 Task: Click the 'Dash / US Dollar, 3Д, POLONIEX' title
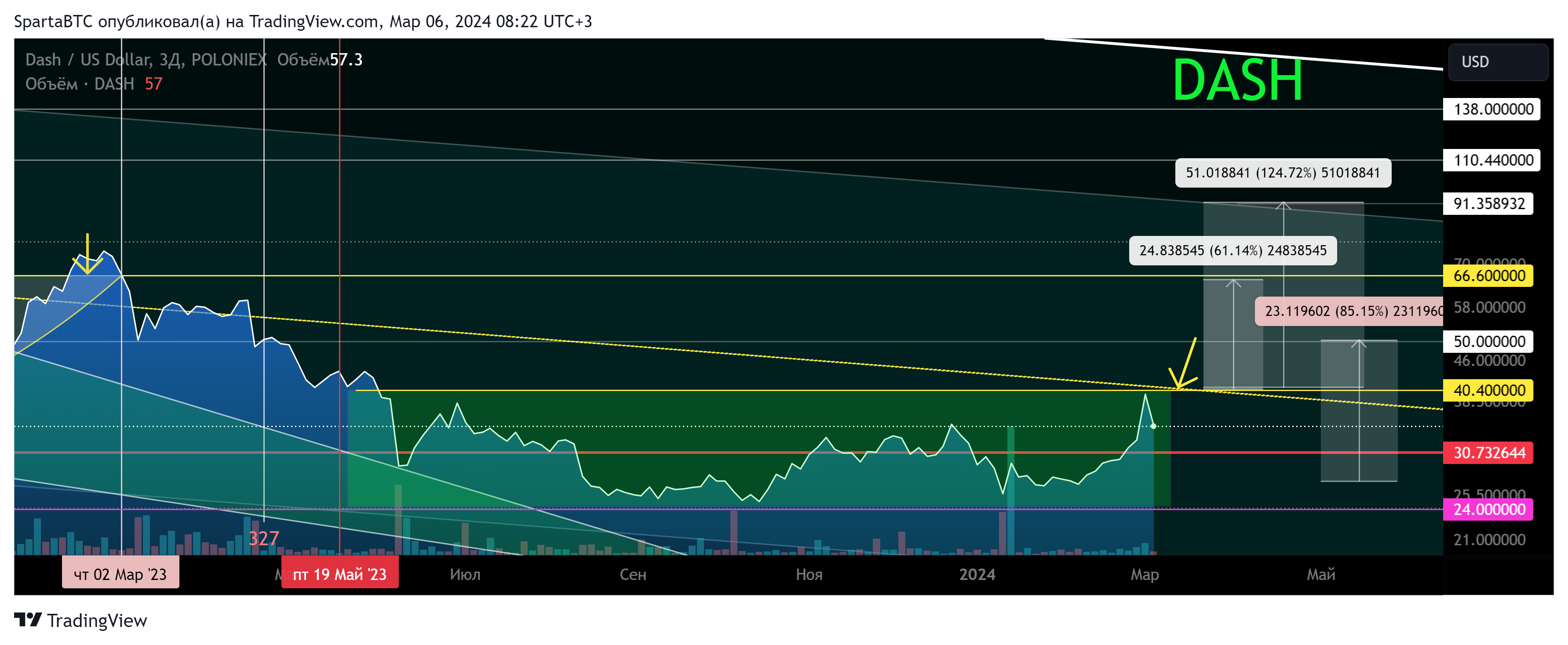146,60
